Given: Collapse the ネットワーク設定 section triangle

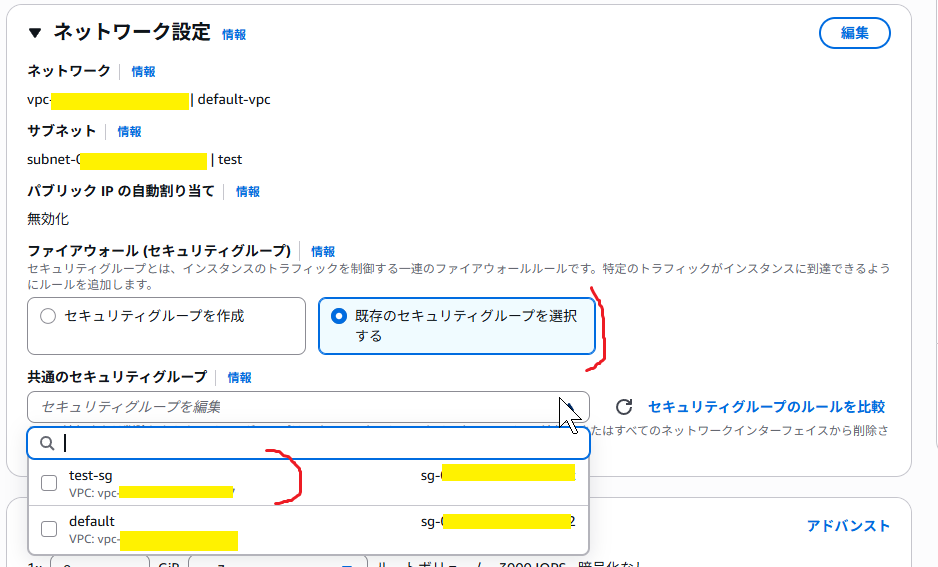Looking at the screenshot, I should (36, 33).
